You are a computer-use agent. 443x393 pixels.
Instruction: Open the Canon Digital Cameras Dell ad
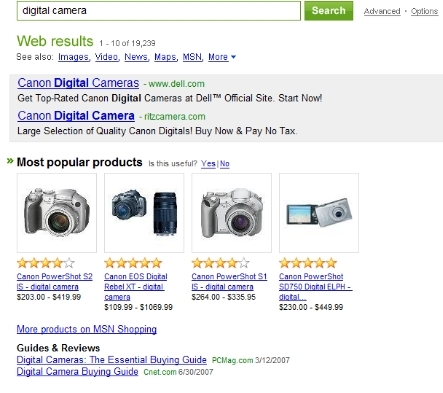[x=78, y=83]
